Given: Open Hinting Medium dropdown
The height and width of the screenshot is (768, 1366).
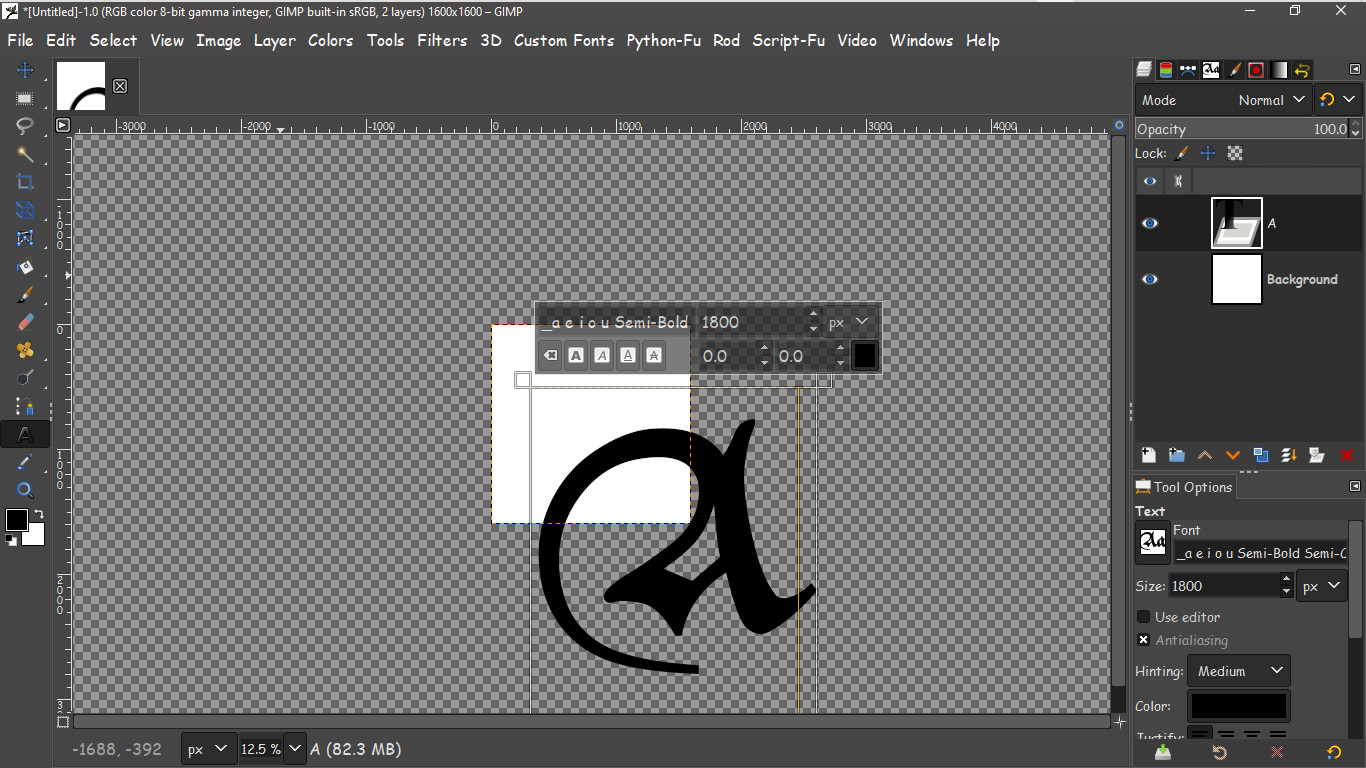Looking at the screenshot, I should 1239,671.
